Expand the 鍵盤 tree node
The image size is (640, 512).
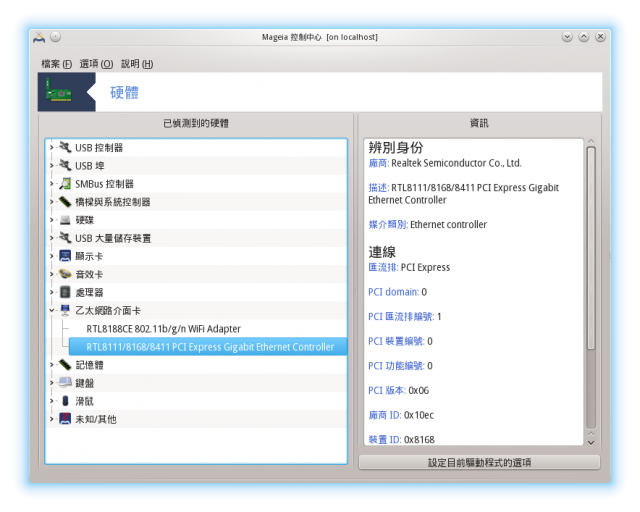51,383
